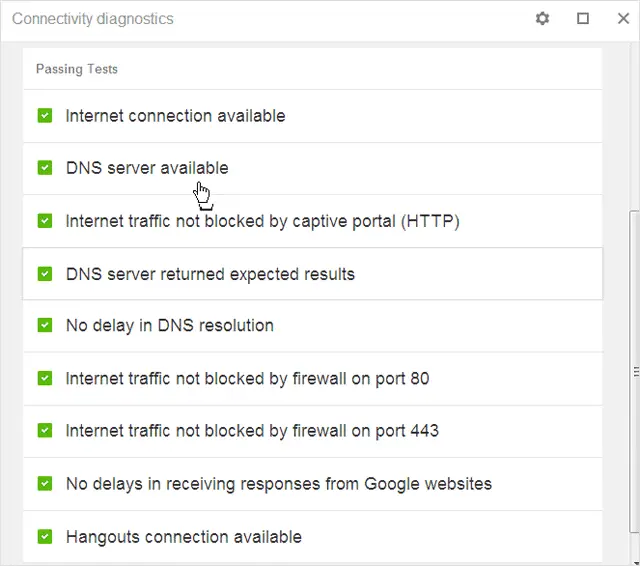The width and height of the screenshot is (640, 566).
Task: Maximize the Connectivity diagnostics window
Action: coord(582,18)
